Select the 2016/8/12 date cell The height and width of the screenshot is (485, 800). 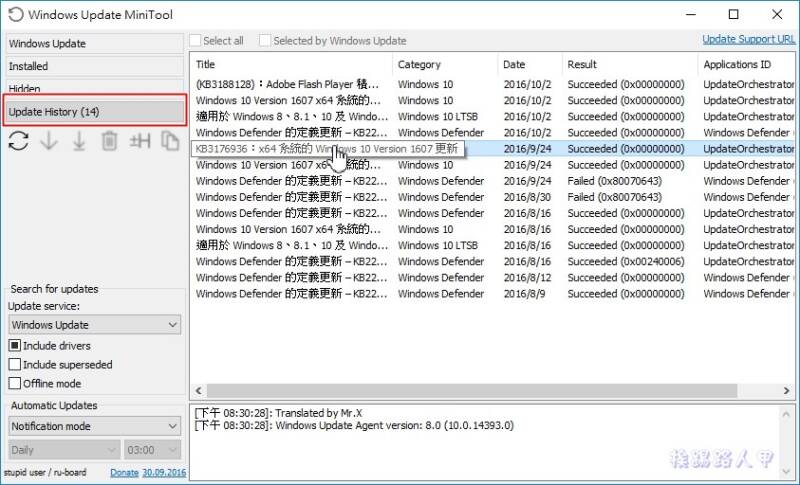point(527,277)
